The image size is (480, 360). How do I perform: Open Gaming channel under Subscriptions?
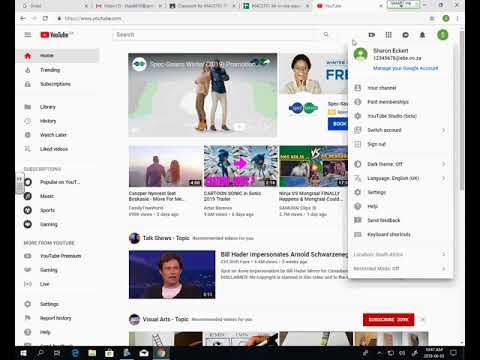[x=57, y=224]
